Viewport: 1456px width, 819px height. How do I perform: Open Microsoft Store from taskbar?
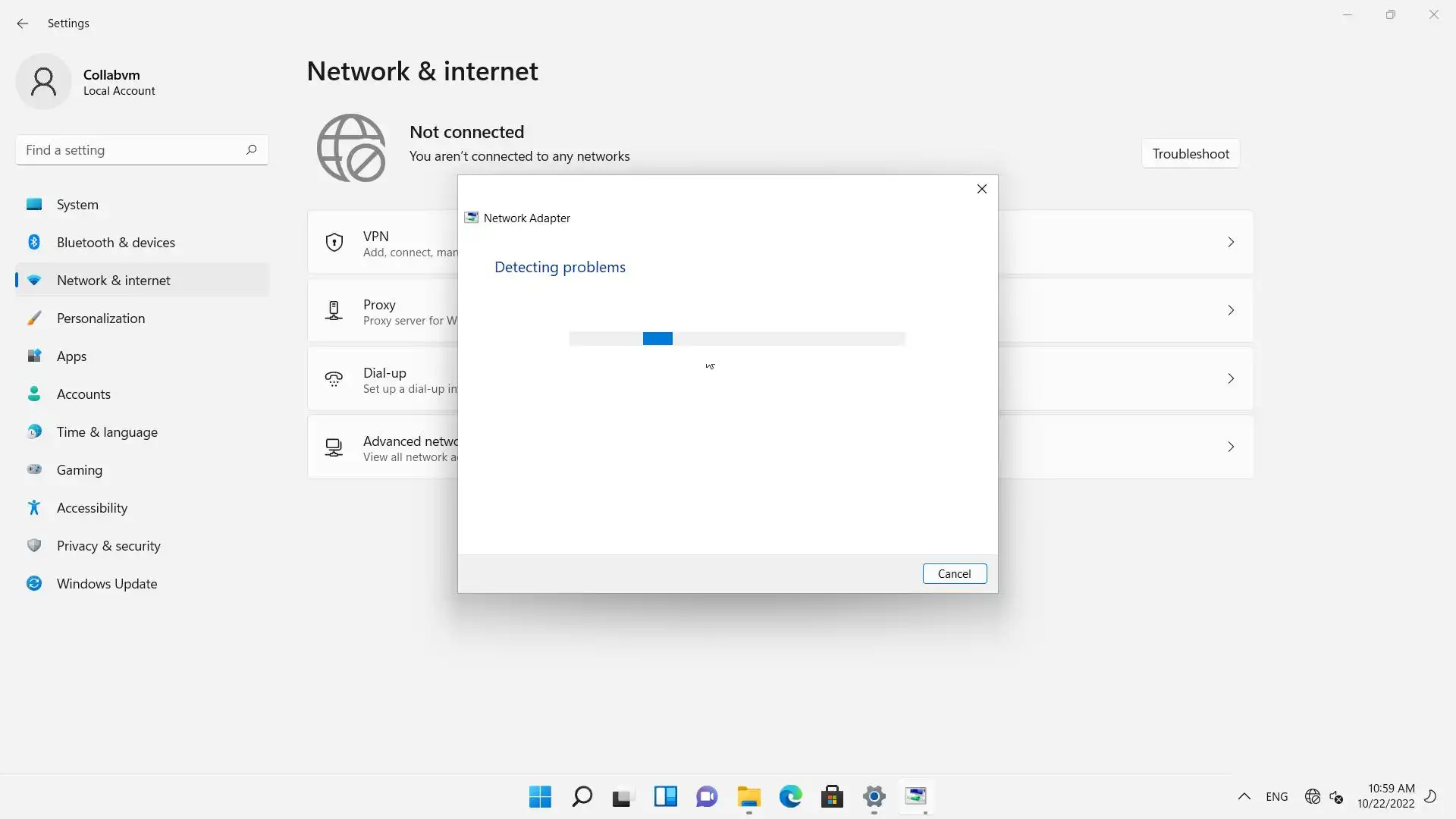(832, 796)
